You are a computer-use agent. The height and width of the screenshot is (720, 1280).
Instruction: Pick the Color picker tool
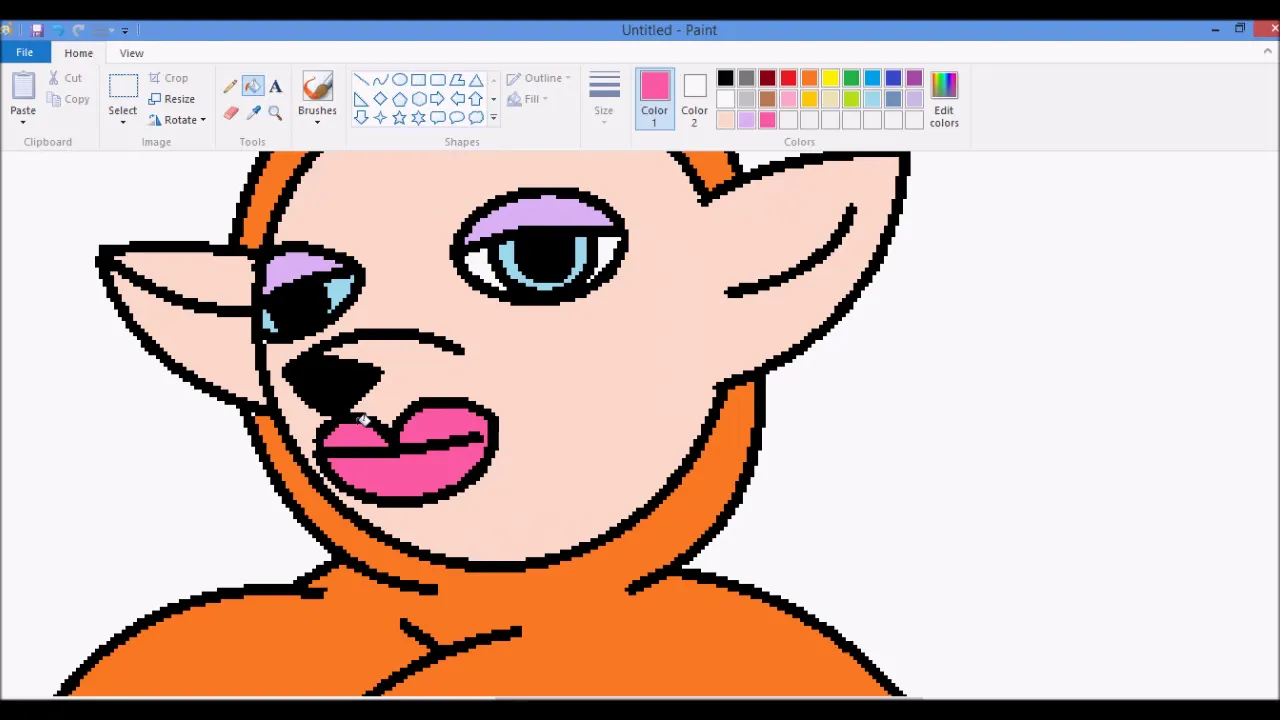(253, 112)
